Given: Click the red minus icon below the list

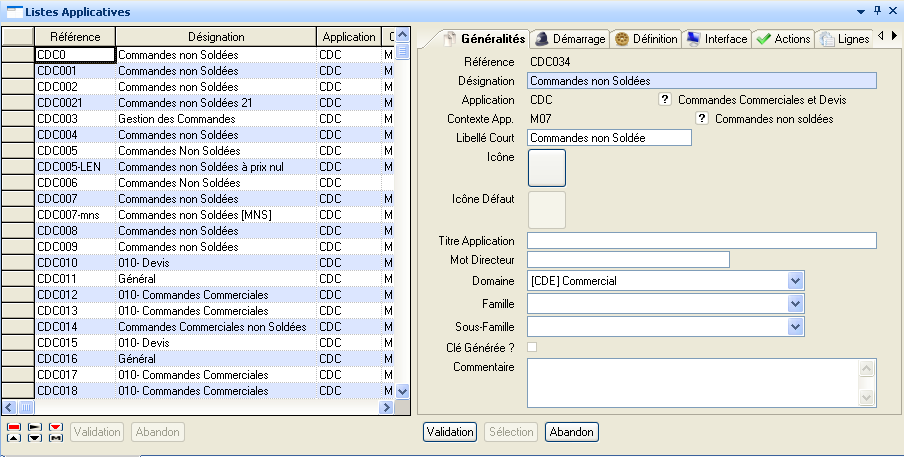Looking at the screenshot, I should click(x=13, y=427).
